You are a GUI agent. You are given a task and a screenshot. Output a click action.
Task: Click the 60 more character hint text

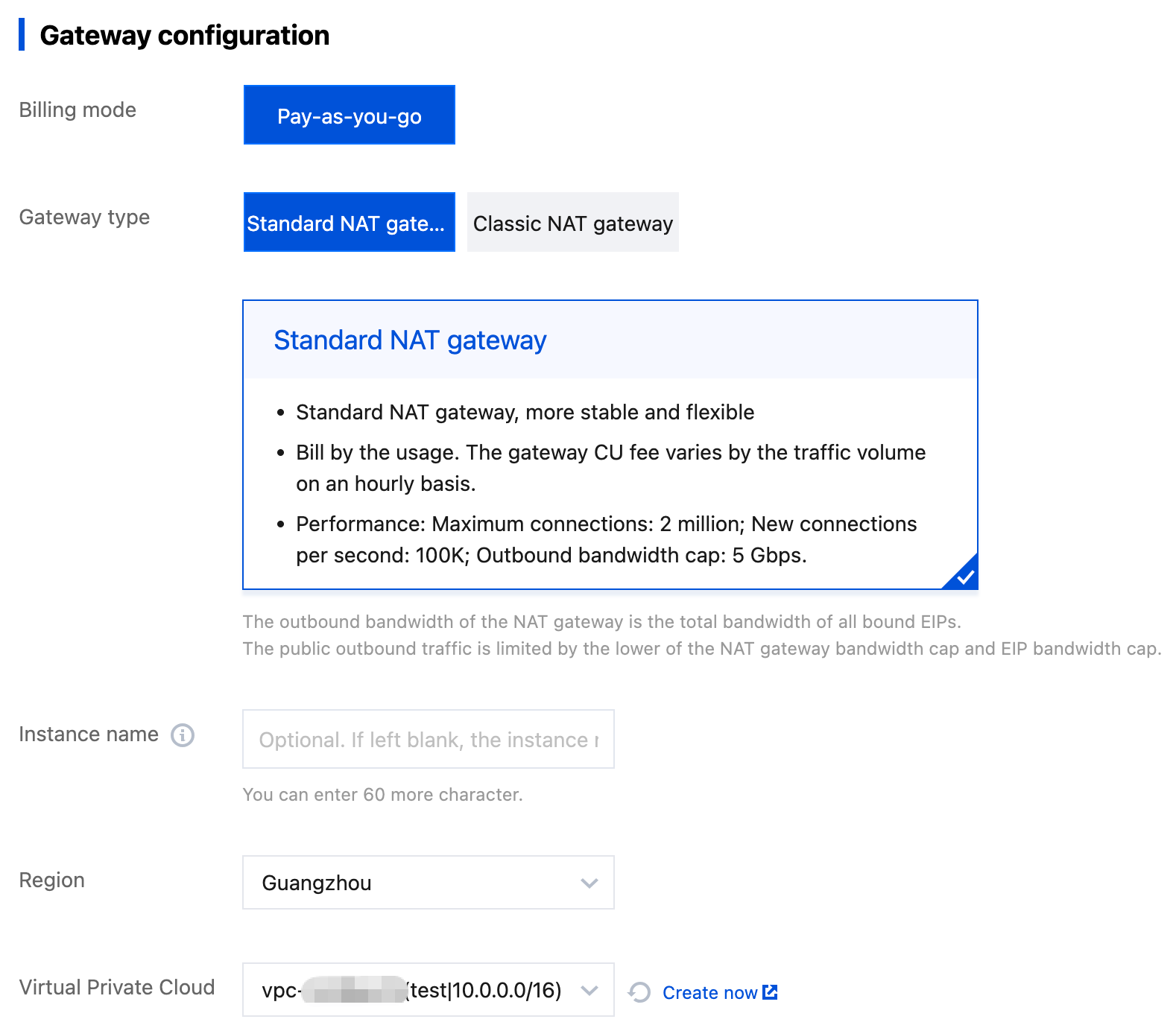(382, 795)
